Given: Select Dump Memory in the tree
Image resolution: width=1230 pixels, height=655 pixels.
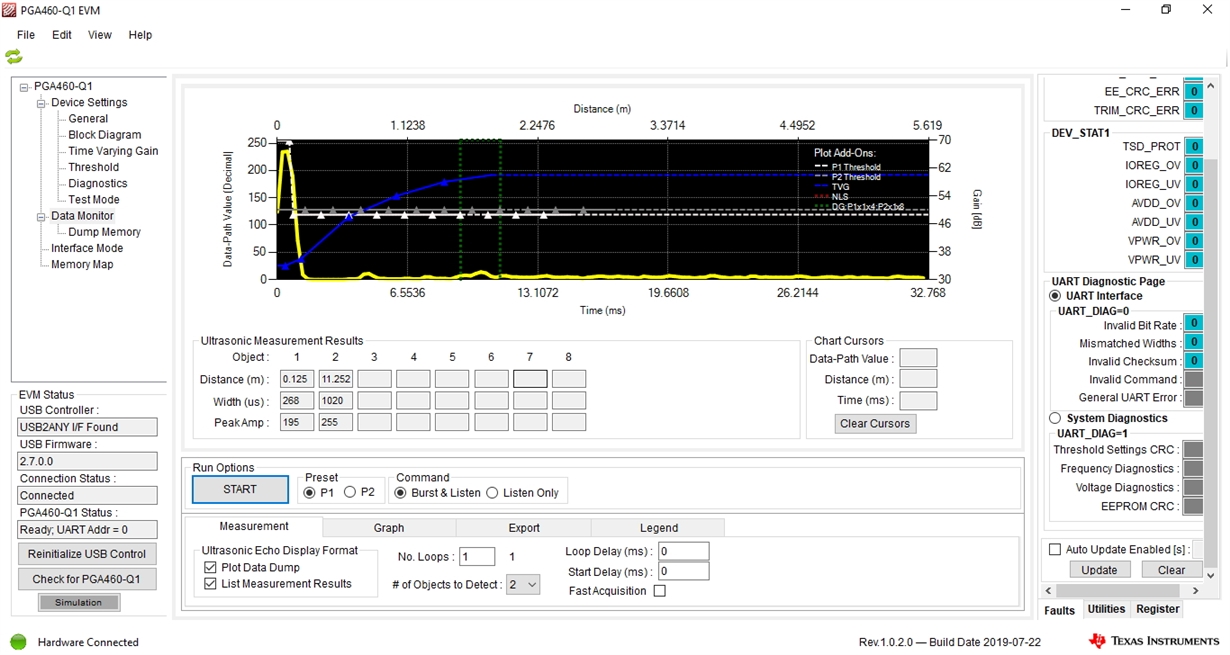Looking at the screenshot, I should click(104, 232).
